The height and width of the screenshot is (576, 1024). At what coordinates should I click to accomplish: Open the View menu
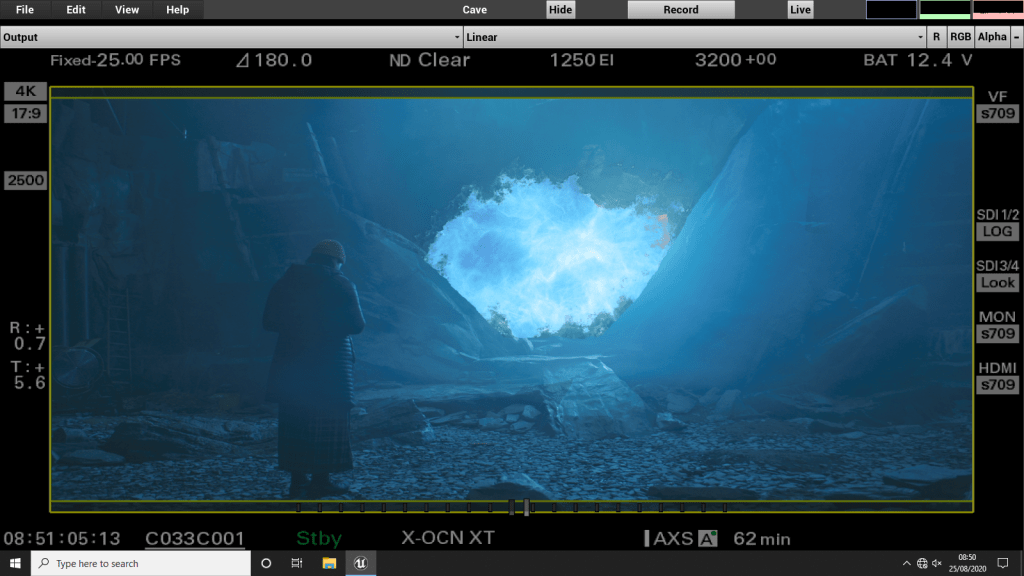(x=127, y=10)
